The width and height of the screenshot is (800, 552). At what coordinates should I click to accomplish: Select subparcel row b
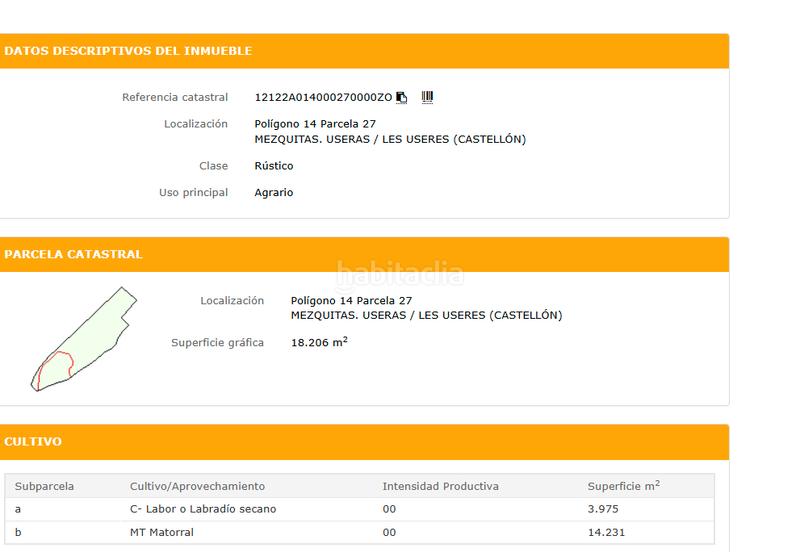18,533
